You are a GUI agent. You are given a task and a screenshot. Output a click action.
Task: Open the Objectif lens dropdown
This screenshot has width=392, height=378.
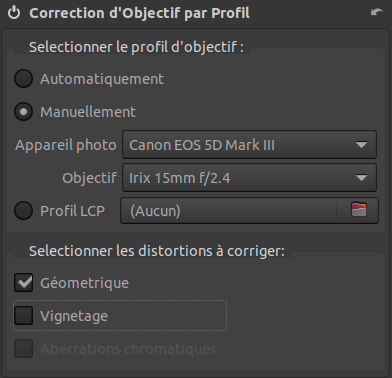[x=249, y=178]
